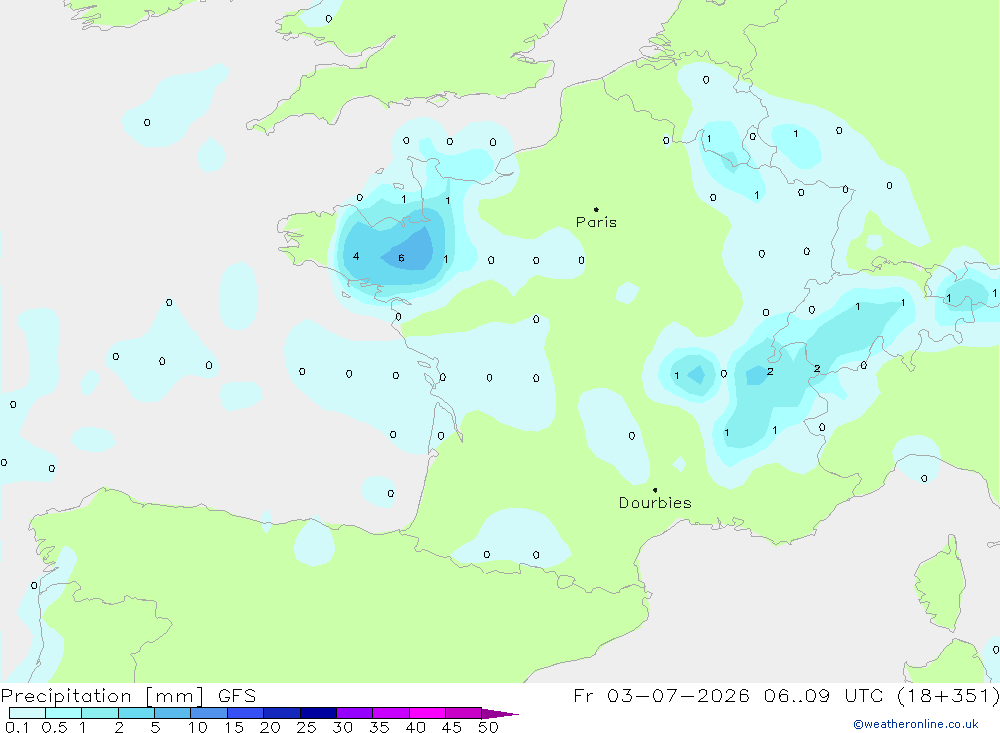Click the '(18+351)' run offset text

click(x=948, y=696)
